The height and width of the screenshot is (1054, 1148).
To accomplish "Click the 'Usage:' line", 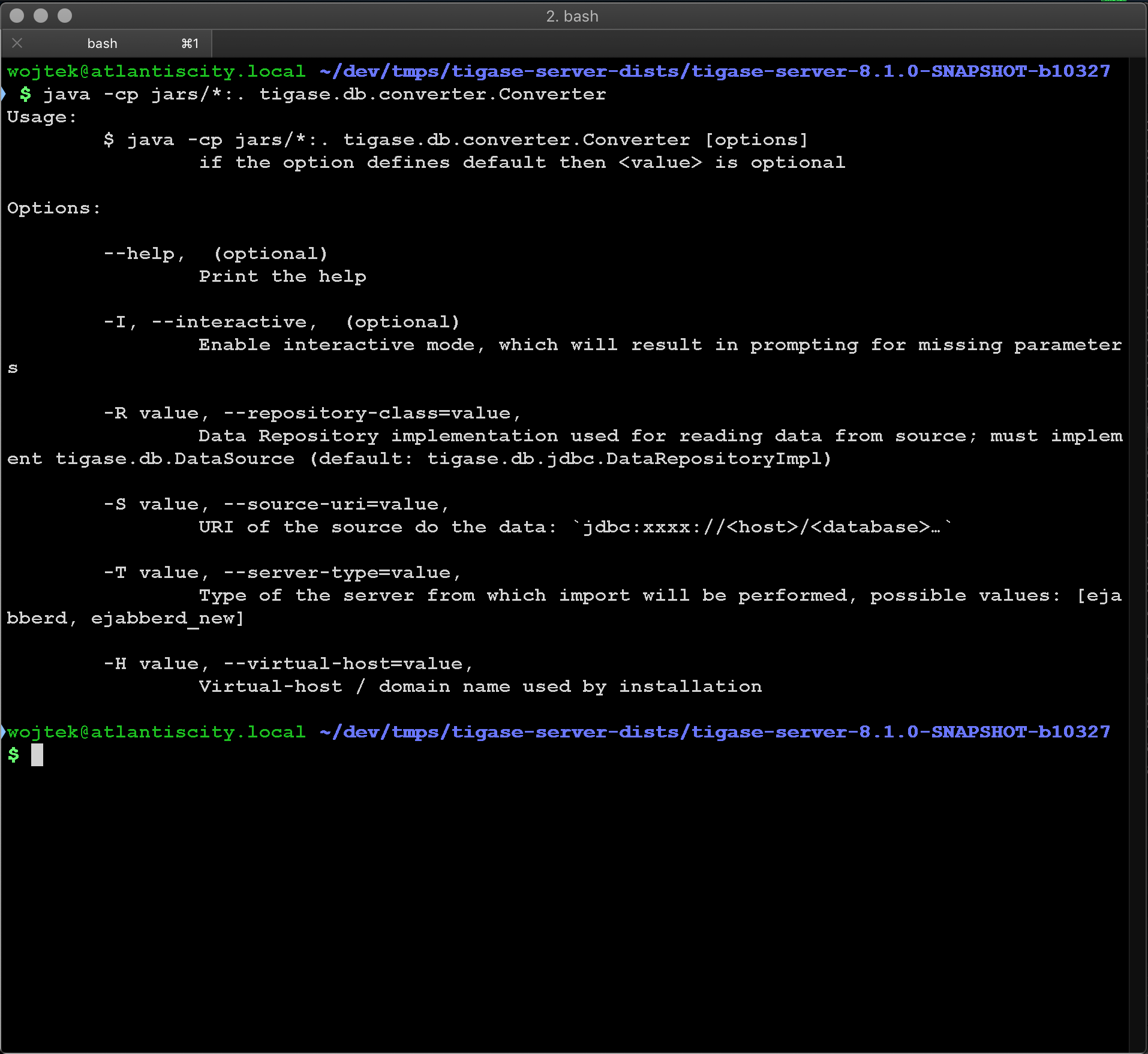I will (42, 117).
